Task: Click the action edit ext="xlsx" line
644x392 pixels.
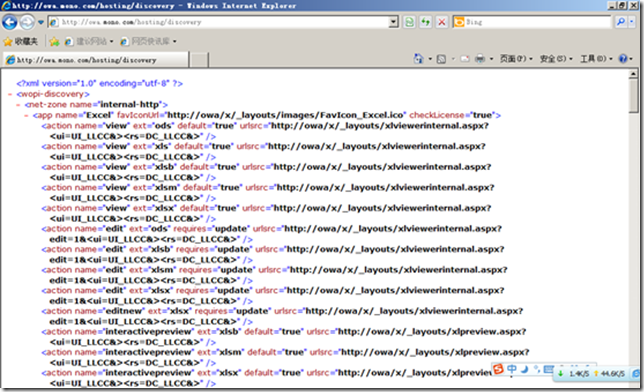Action: 273,295
